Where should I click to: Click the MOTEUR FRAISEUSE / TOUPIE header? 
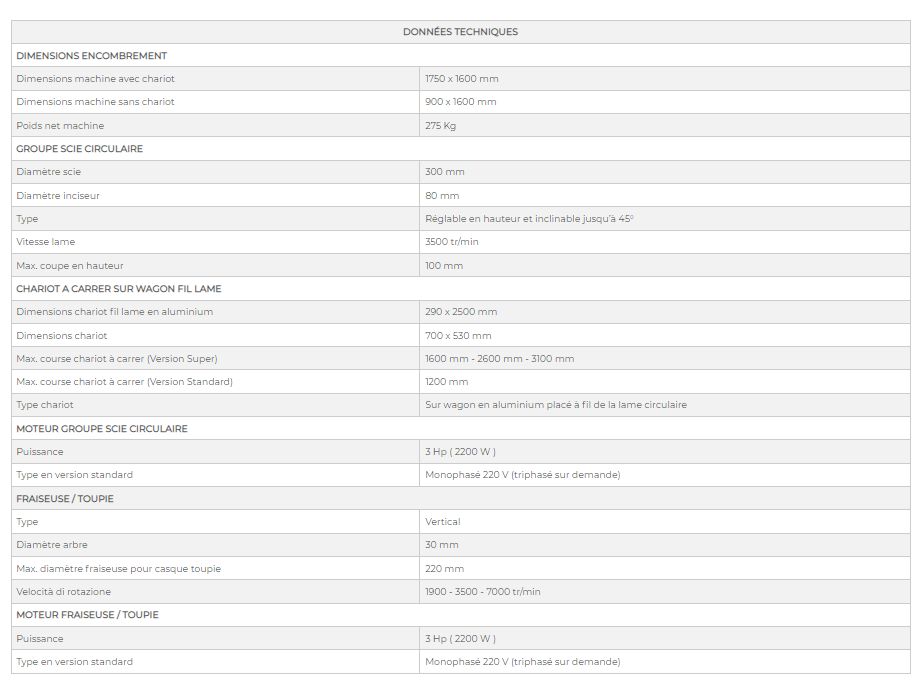(88, 615)
